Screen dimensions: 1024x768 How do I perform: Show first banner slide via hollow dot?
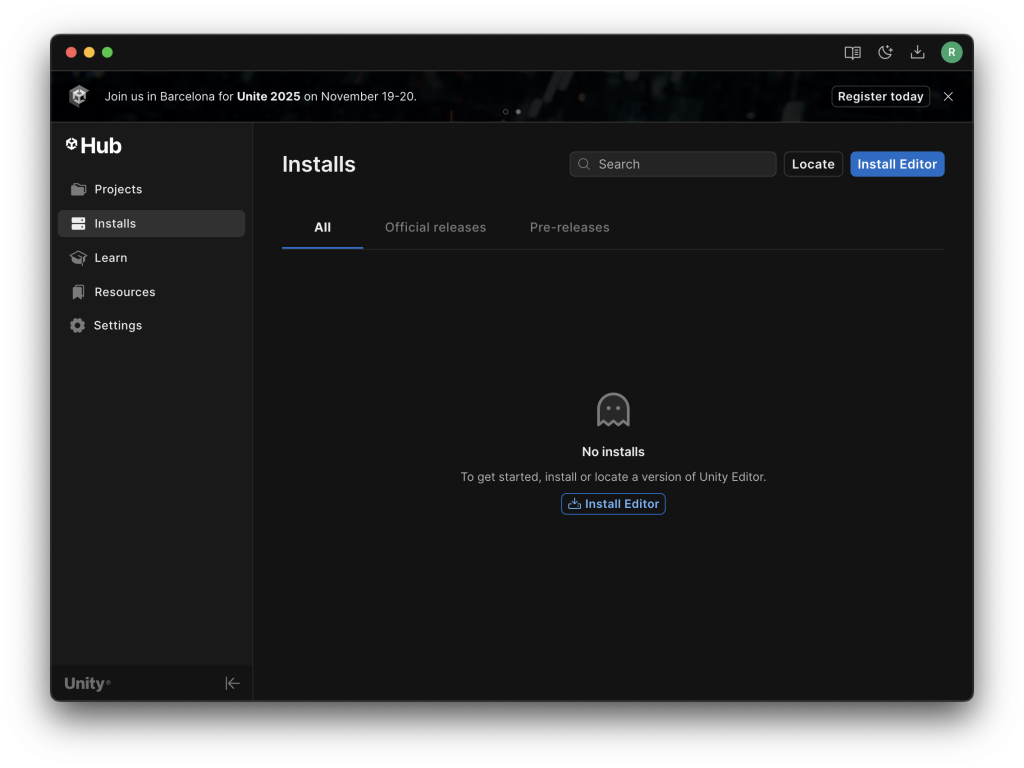[505, 112]
